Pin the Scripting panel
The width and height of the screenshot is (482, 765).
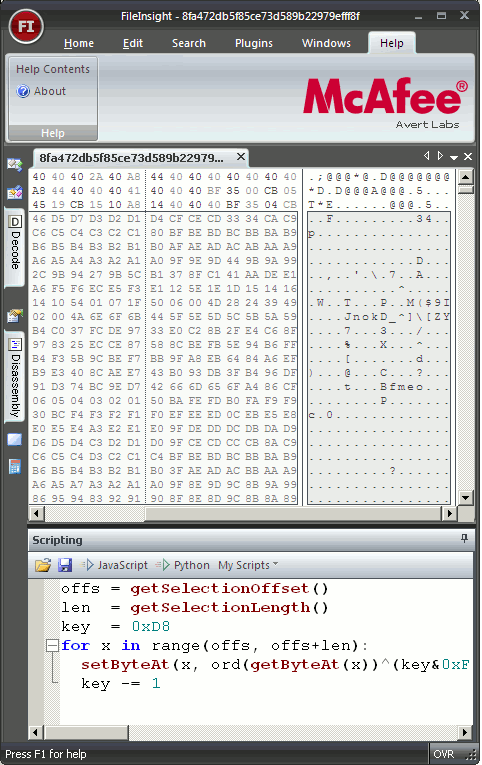click(x=464, y=538)
